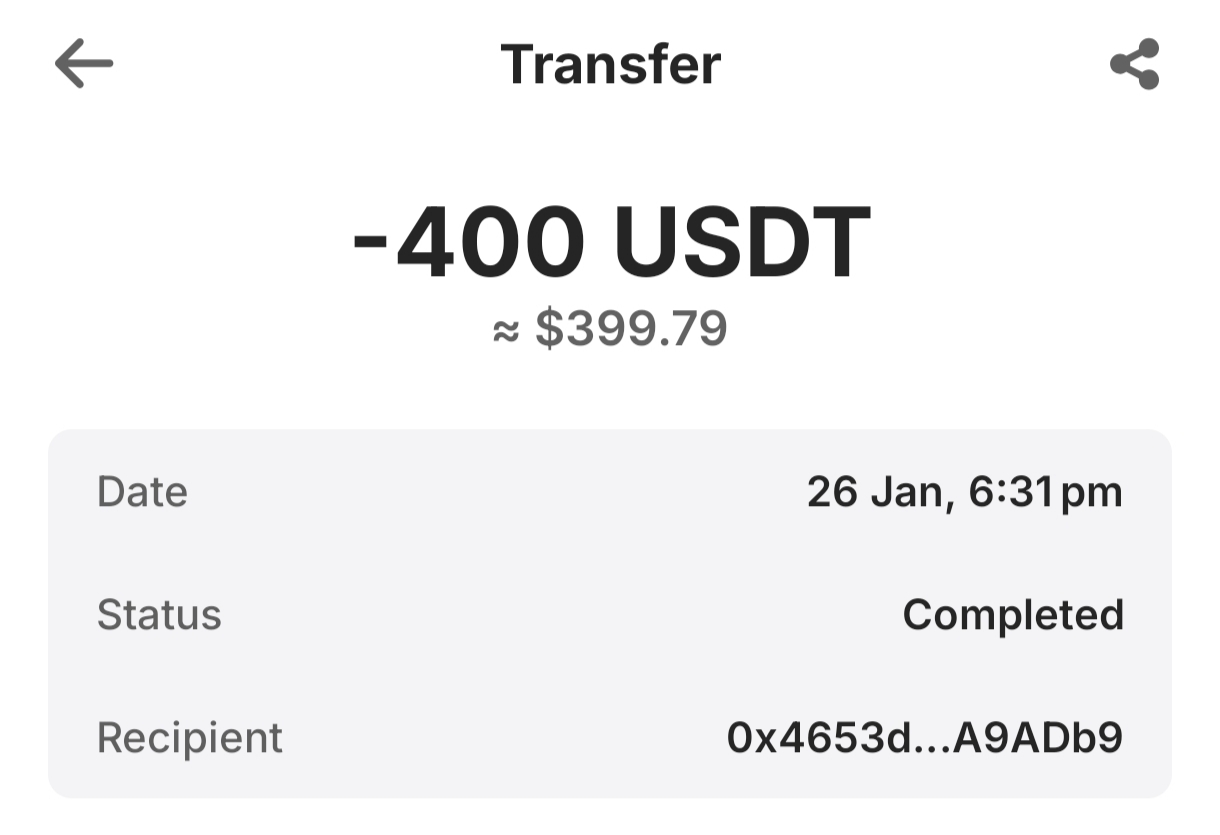Click the A9ADb9 address suffix
This screenshot has height=835, width=1220.
pyautogui.click(x=1038, y=738)
